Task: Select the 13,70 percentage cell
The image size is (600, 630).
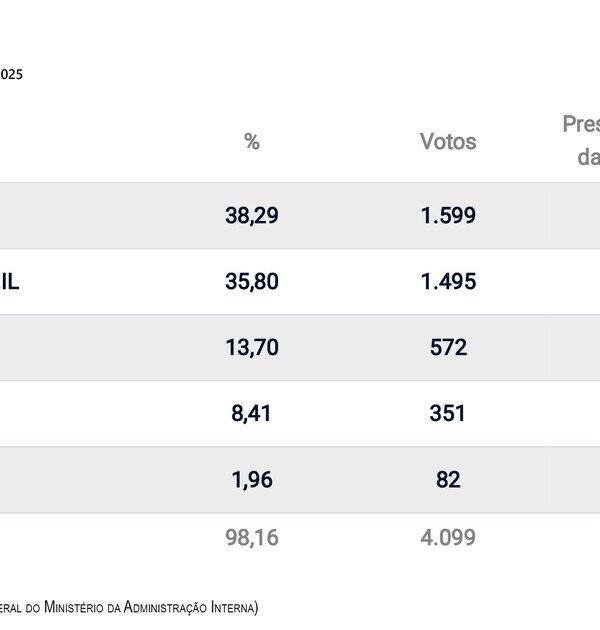Action: [x=252, y=347]
